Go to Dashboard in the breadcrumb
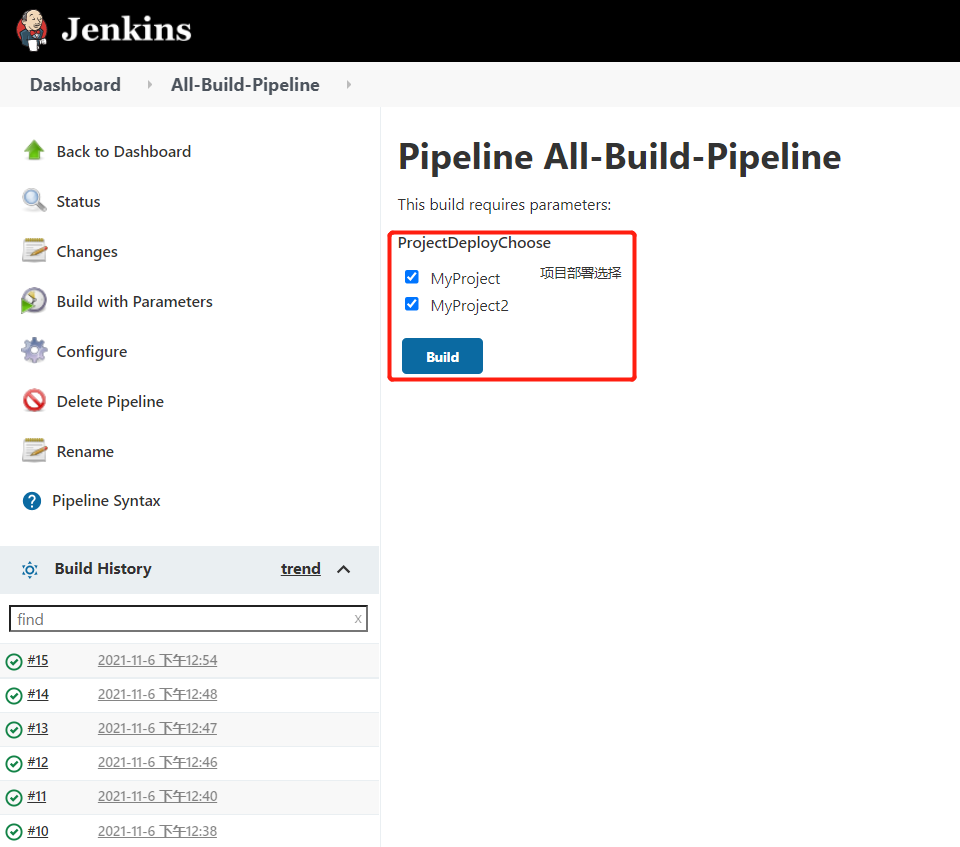 point(75,85)
